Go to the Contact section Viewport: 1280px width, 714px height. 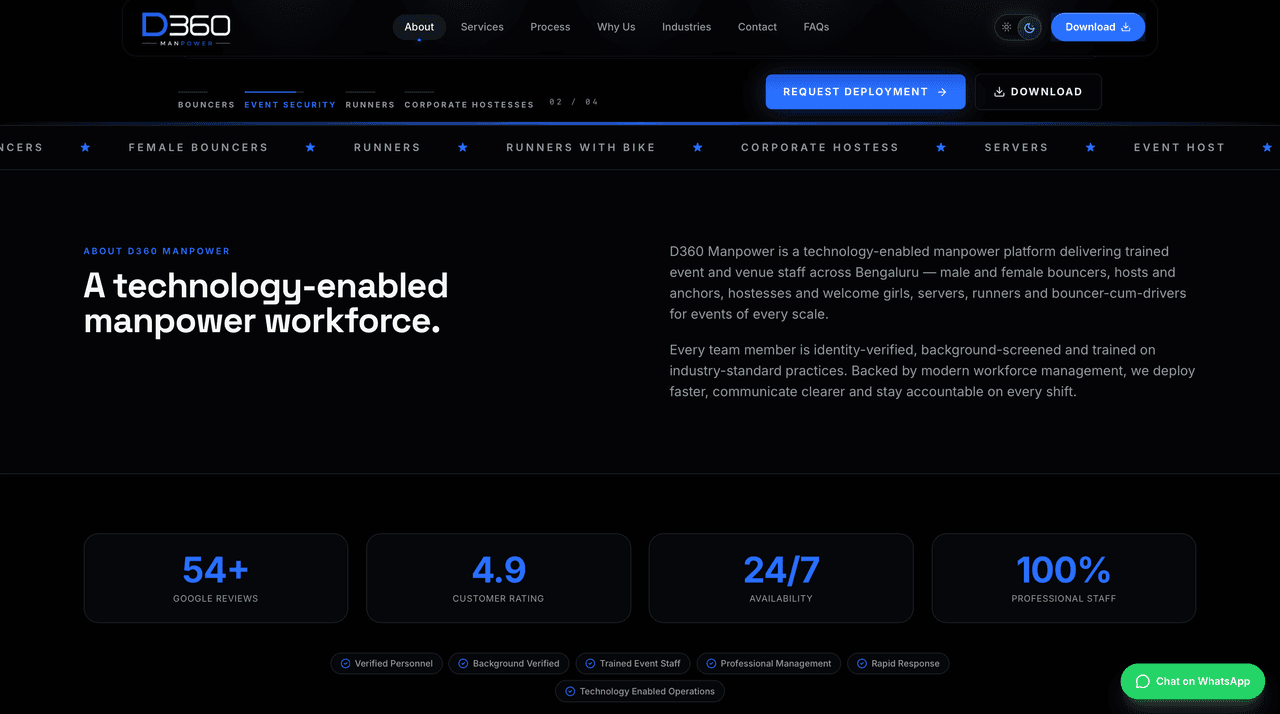757,27
